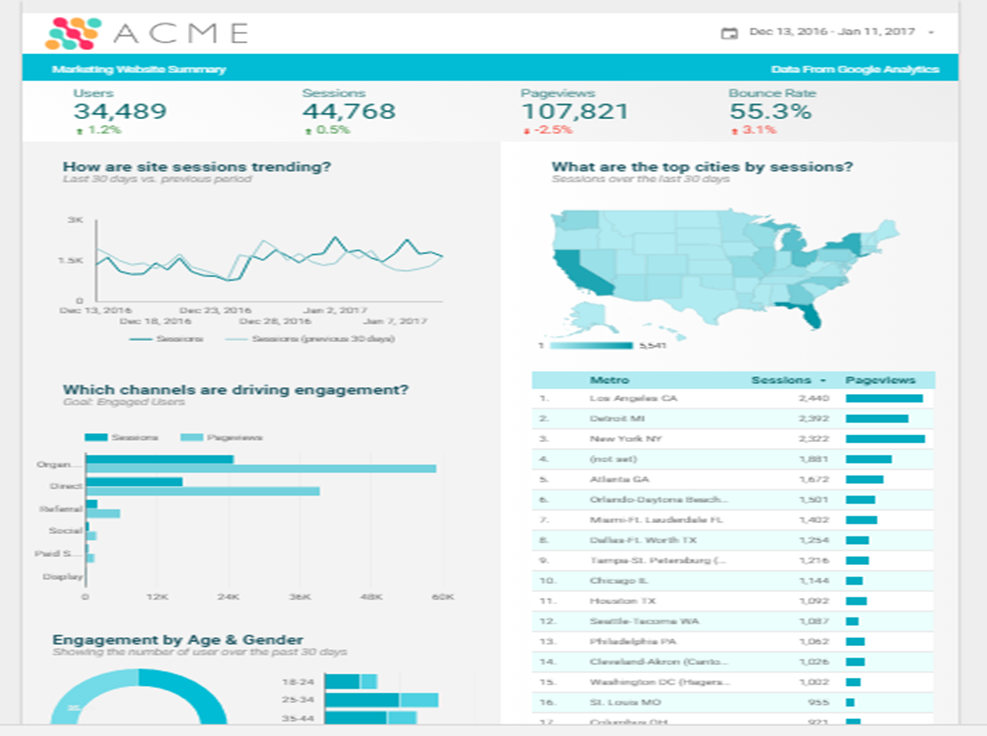
Task: Click the Philadelphia PA metro cell
Action: (633, 642)
